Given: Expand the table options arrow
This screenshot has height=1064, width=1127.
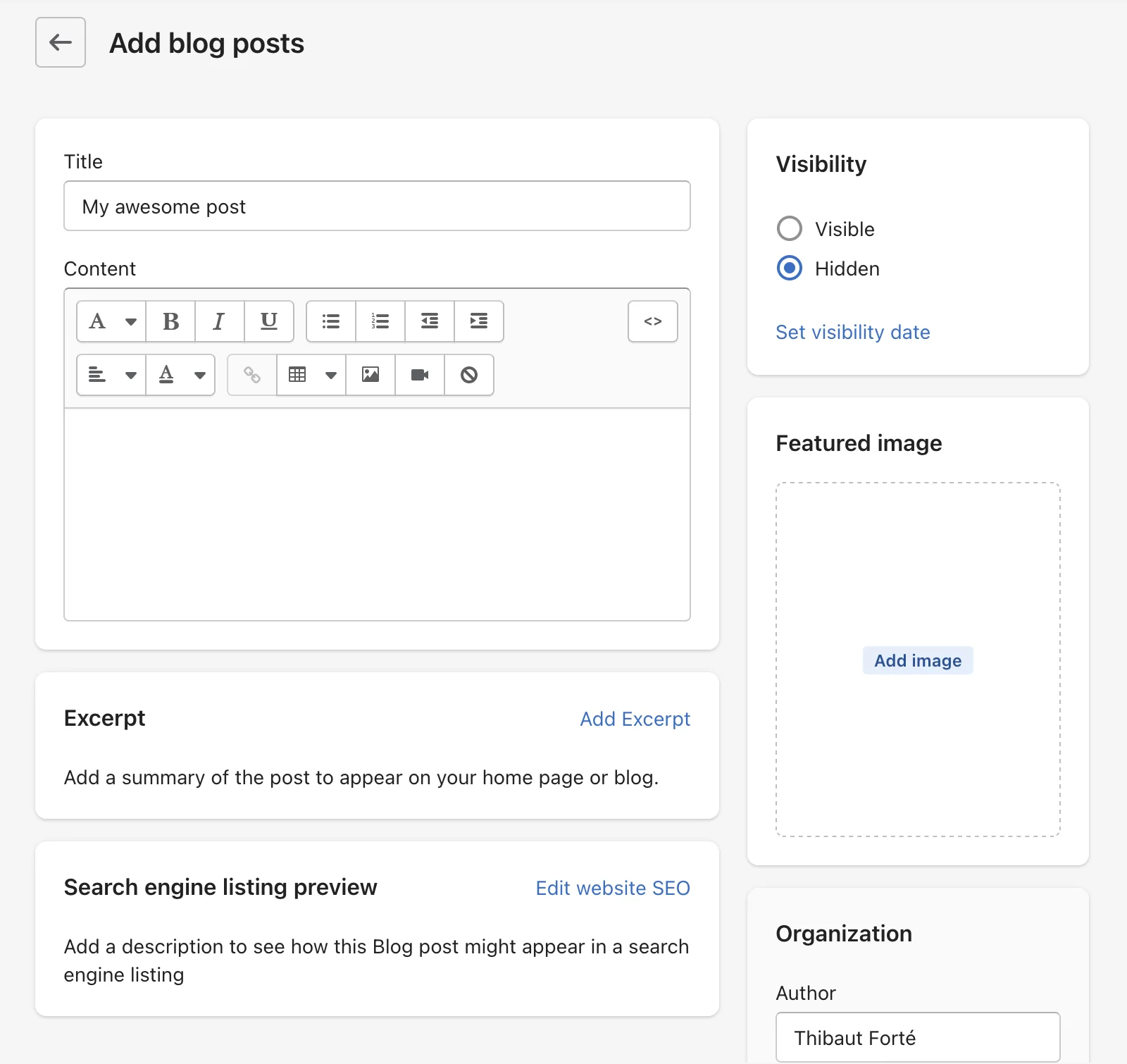Looking at the screenshot, I should point(331,375).
